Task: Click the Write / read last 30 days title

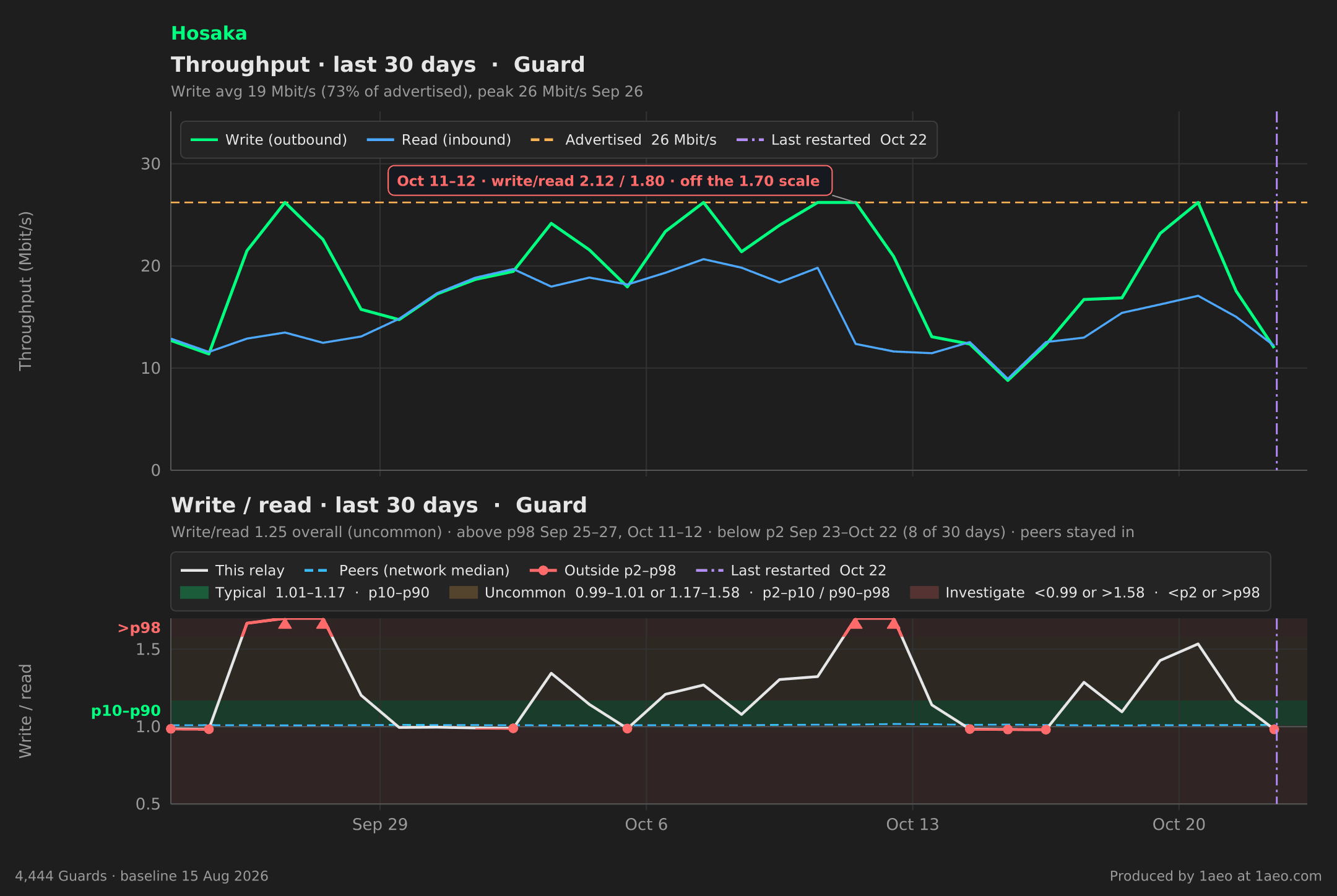Action: click(379, 506)
